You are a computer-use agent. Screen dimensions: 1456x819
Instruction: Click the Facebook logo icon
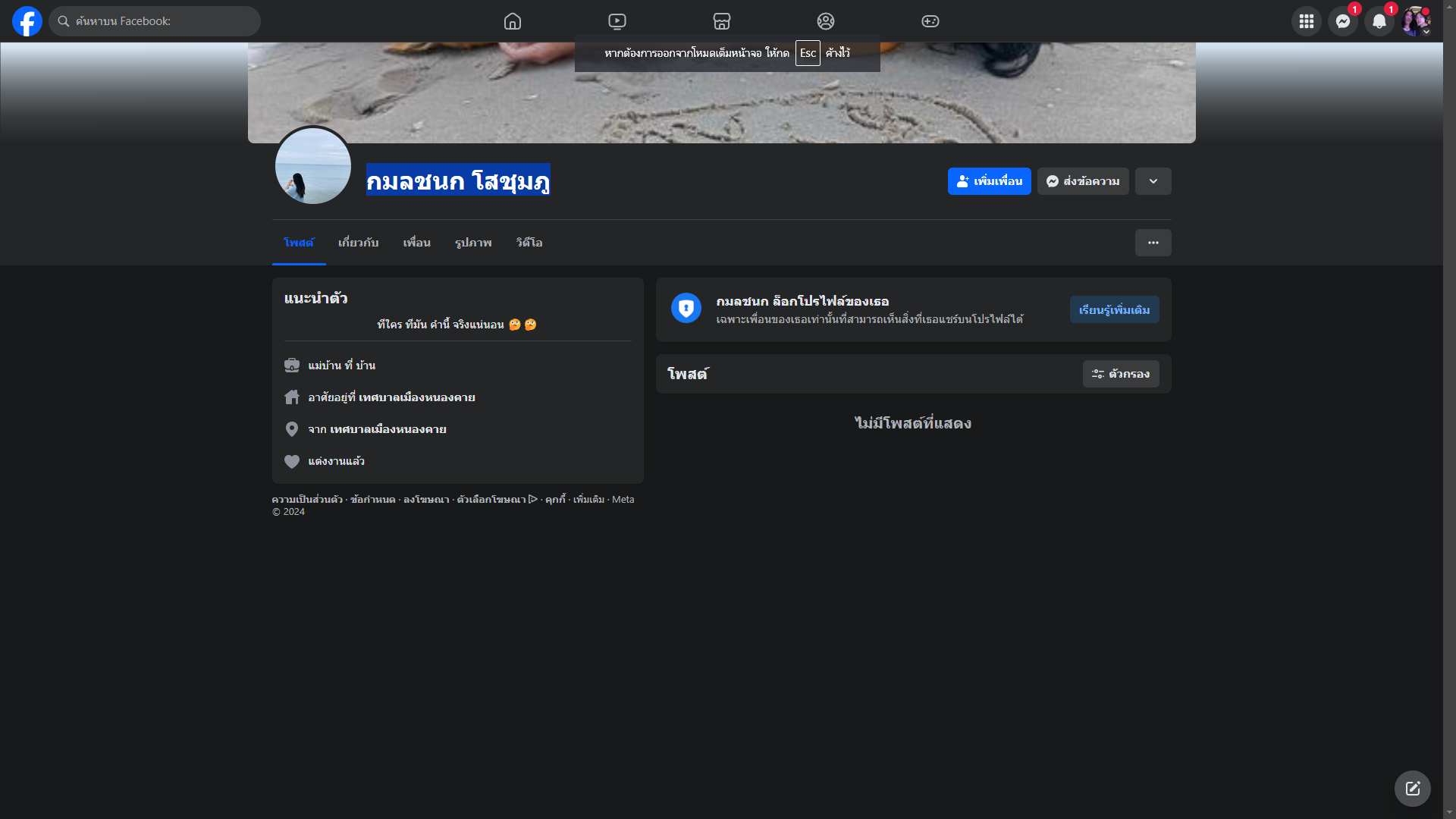27,21
